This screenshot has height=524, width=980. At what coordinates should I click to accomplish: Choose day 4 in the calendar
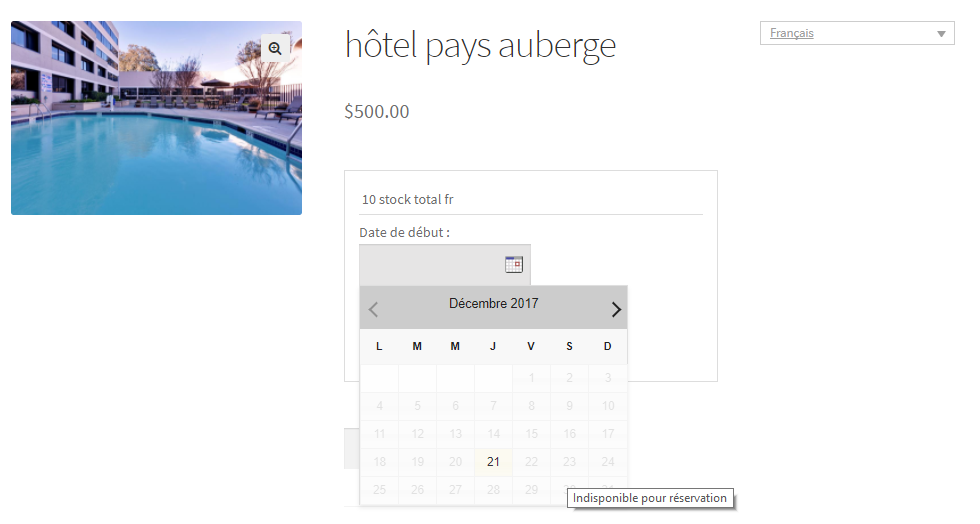[379, 406]
